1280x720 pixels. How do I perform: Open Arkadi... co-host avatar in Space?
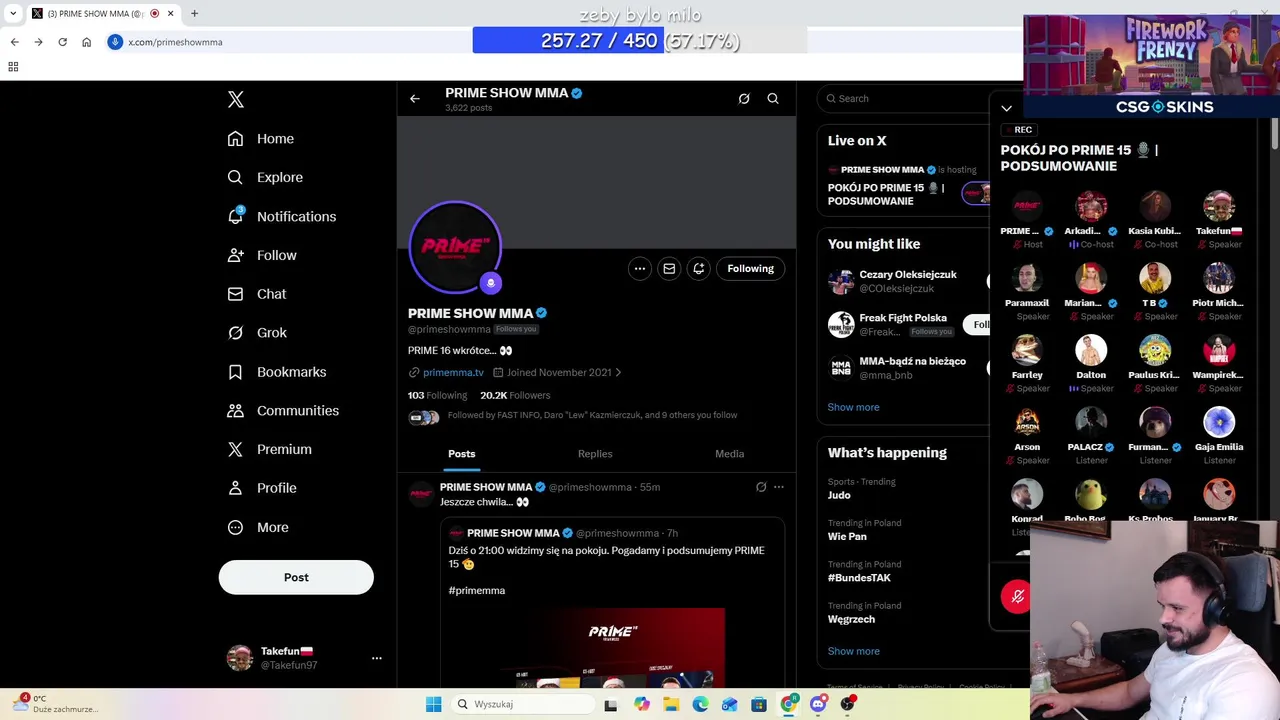pyautogui.click(x=1091, y=206)
